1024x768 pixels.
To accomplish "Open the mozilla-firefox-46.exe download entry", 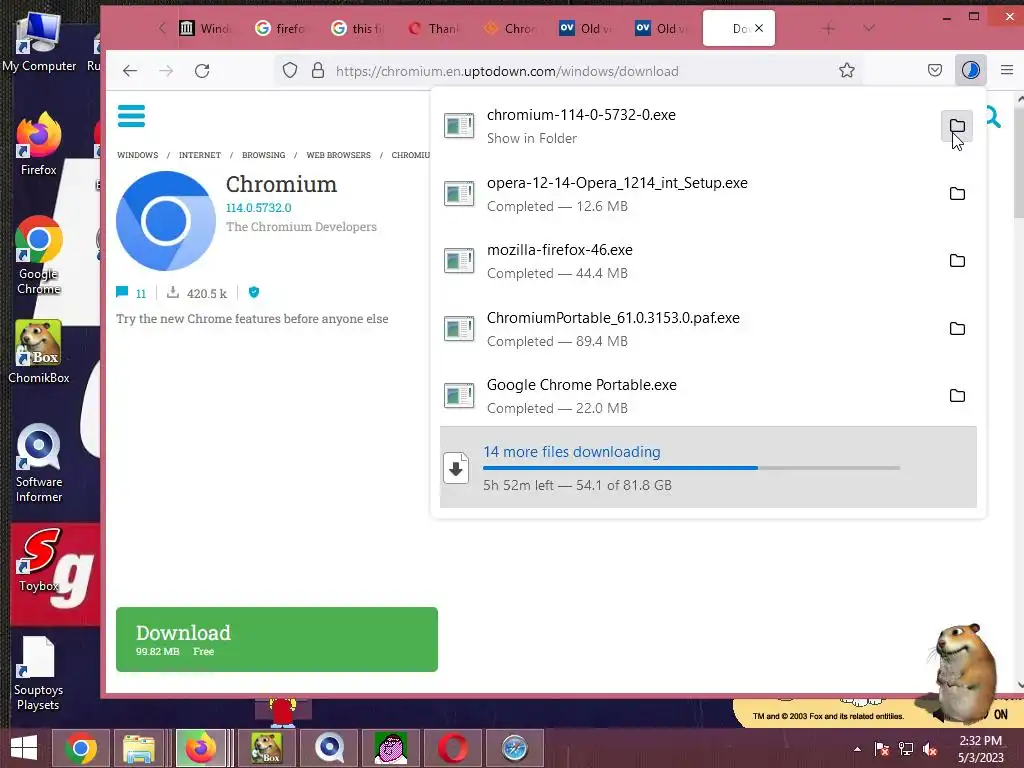I will [x=686, y=261].
